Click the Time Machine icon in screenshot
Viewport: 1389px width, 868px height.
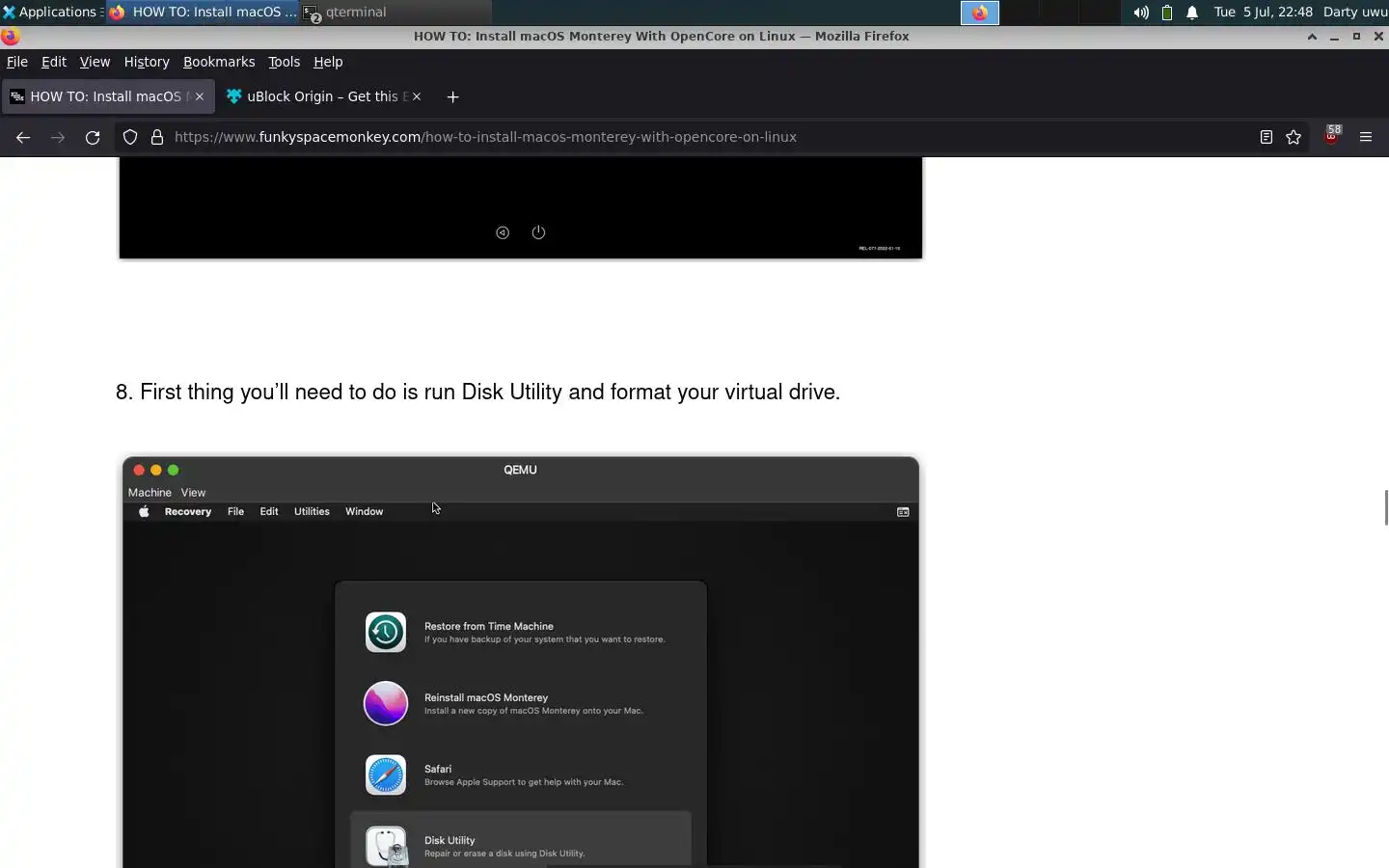click(386, 633)
